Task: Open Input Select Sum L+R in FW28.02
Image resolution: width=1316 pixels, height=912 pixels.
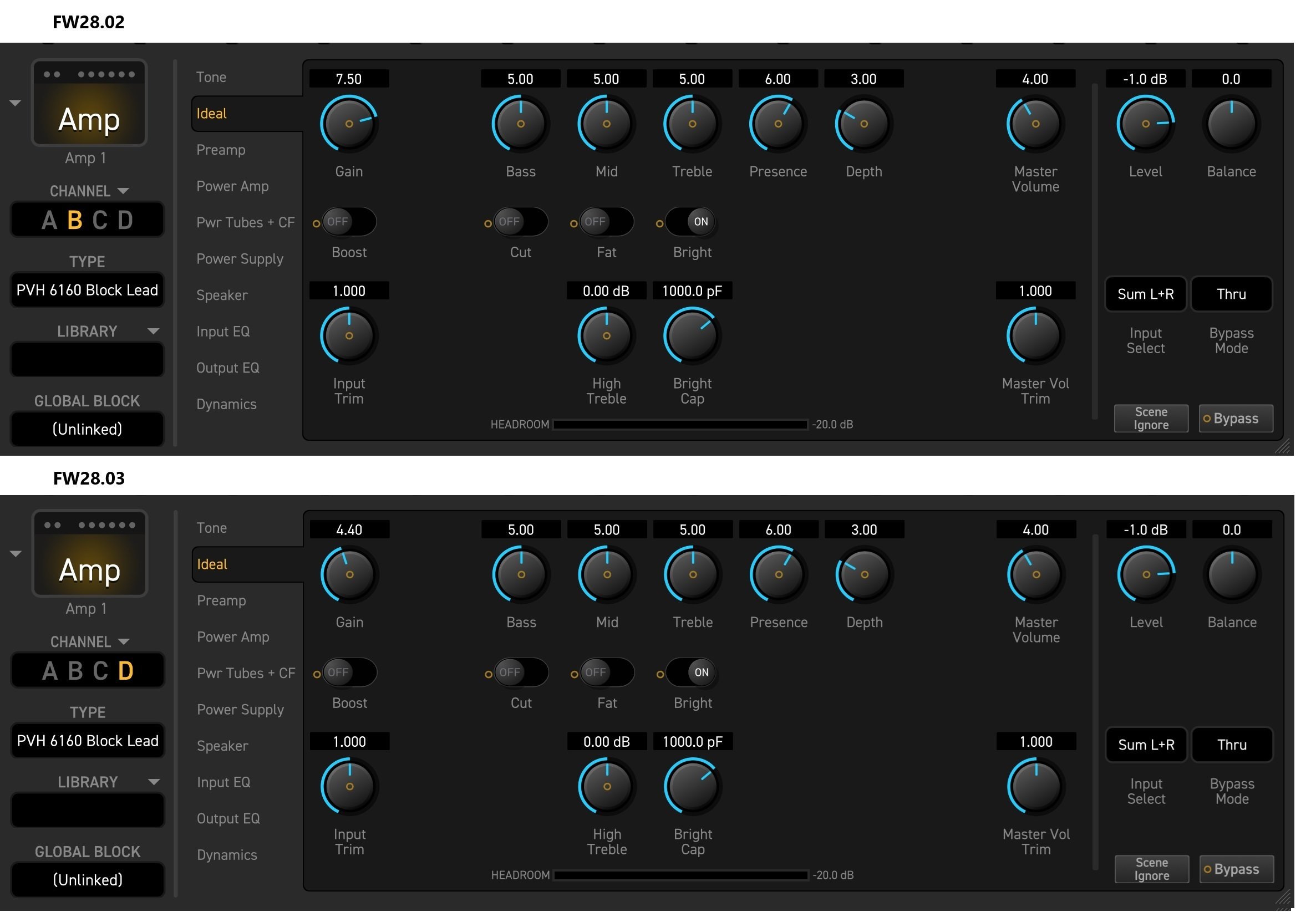Action: pos(1145,294)
